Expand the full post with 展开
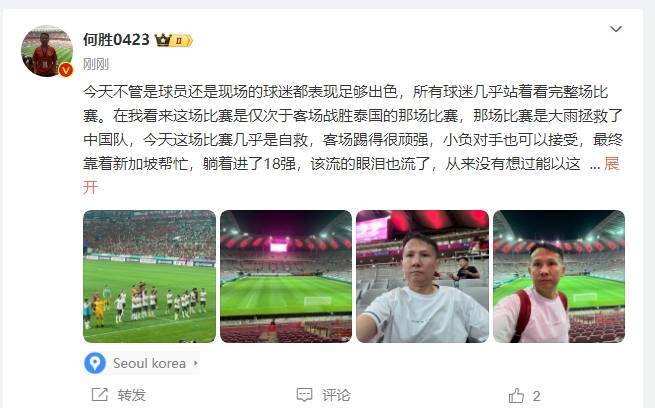655x408 pixels. pyautogui.click(x=612, y=164)
